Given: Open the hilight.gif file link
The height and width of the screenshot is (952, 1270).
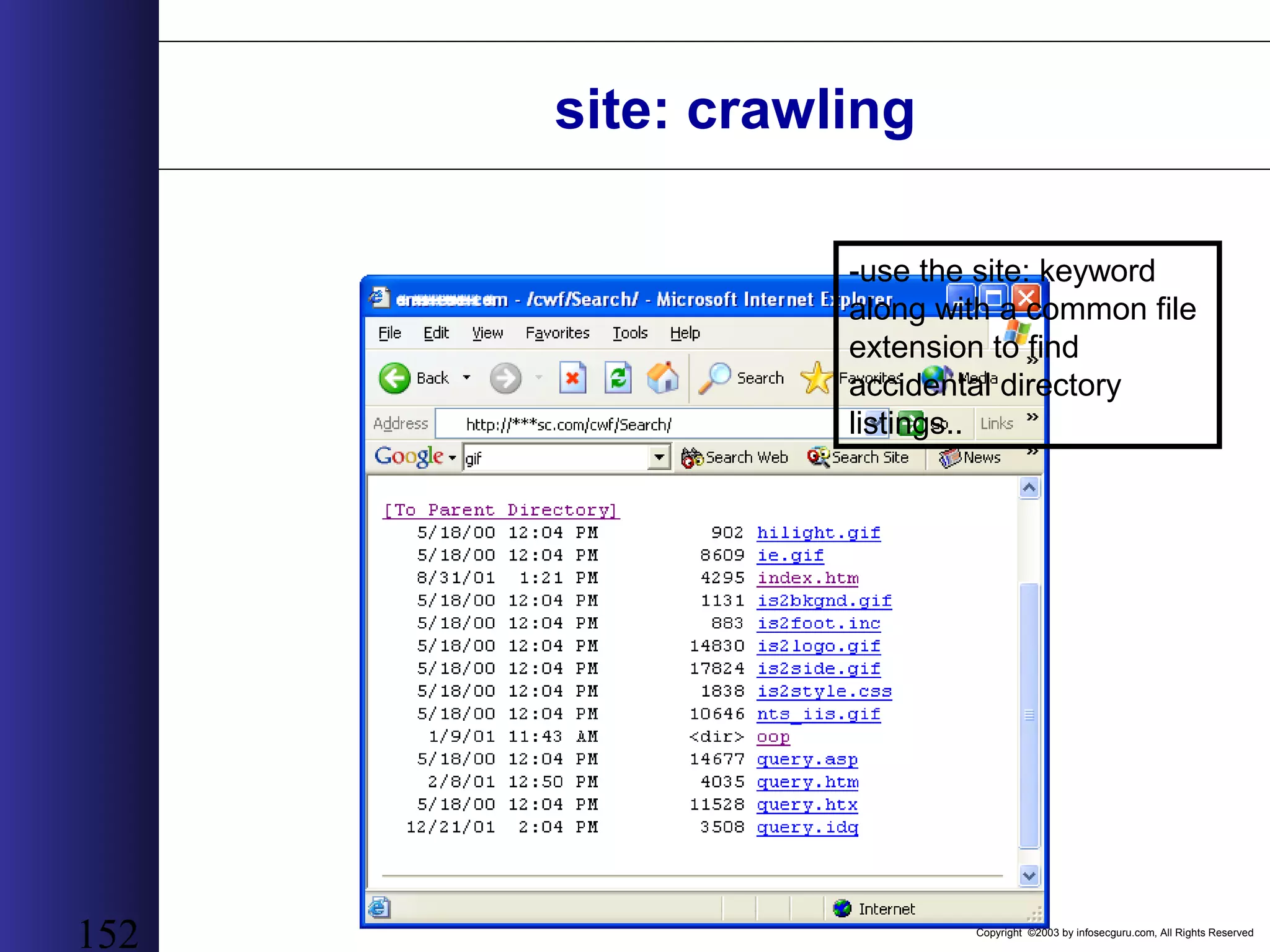Looking at the screenshot, I should click(819, 533).
